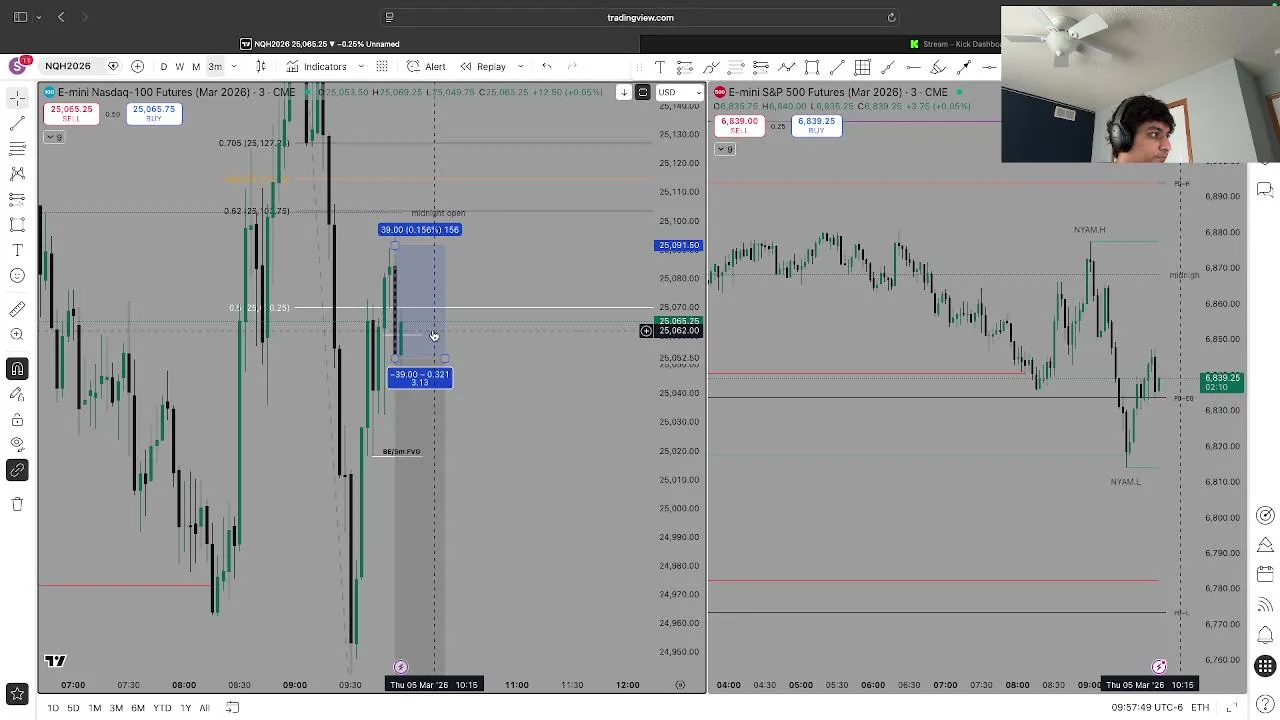Viewport: 1280px width, 720px height.
Task: Open the Indicators dialog
Action: pyautogui.click(x=316, y=66)
